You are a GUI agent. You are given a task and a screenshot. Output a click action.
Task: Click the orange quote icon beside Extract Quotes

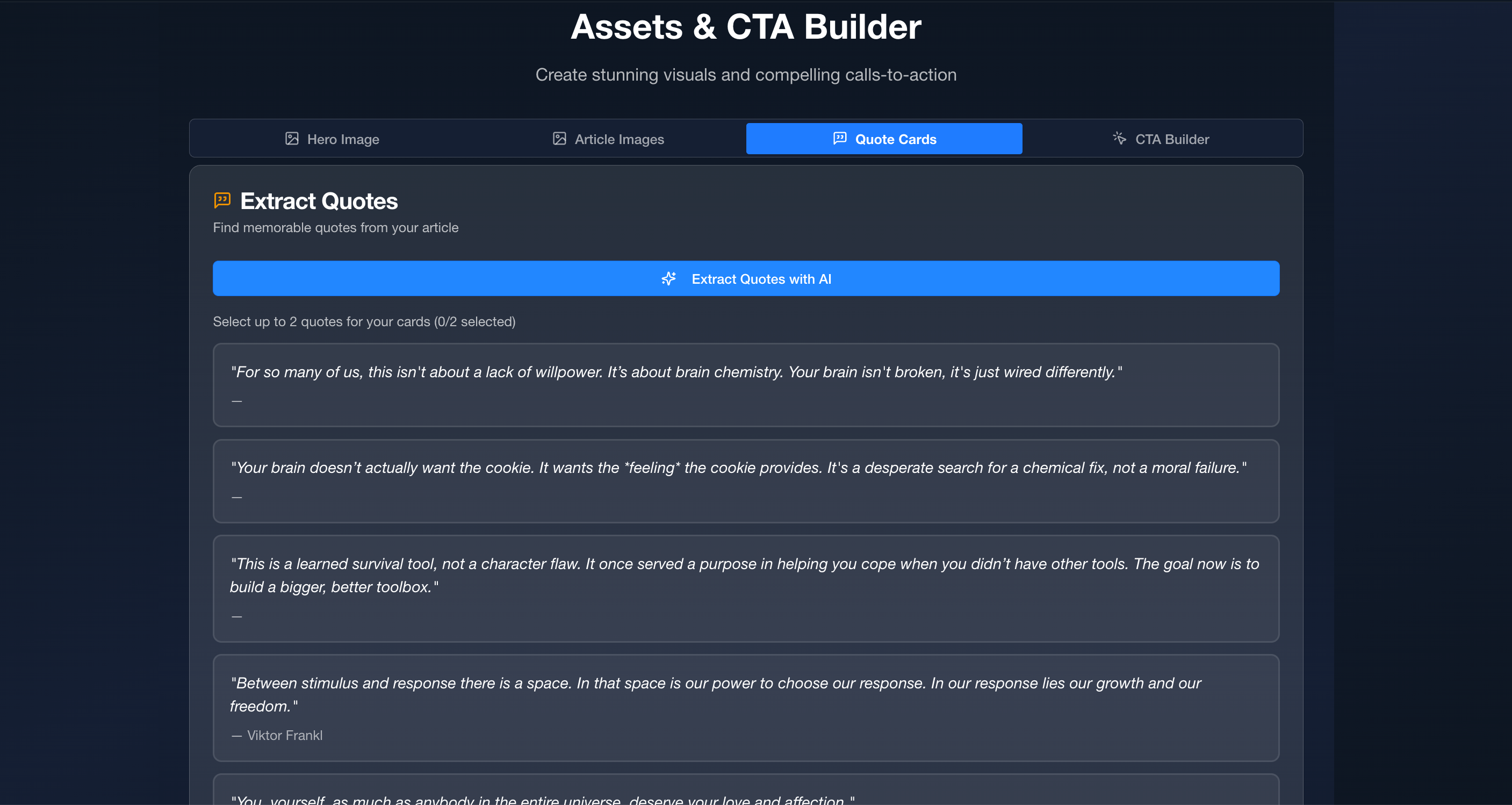click(x=222, y=201)
